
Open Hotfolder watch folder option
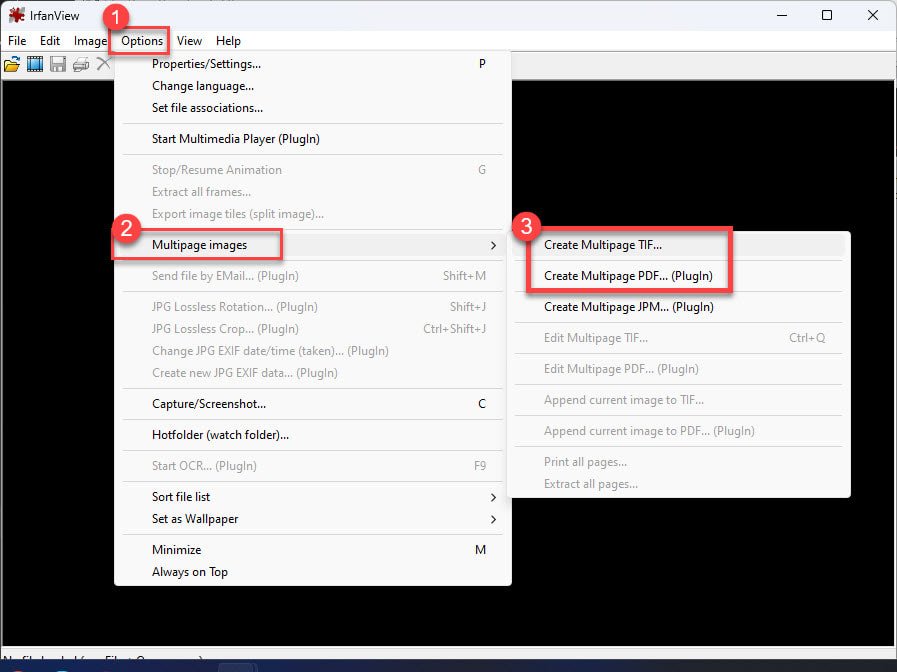point(313,435)
